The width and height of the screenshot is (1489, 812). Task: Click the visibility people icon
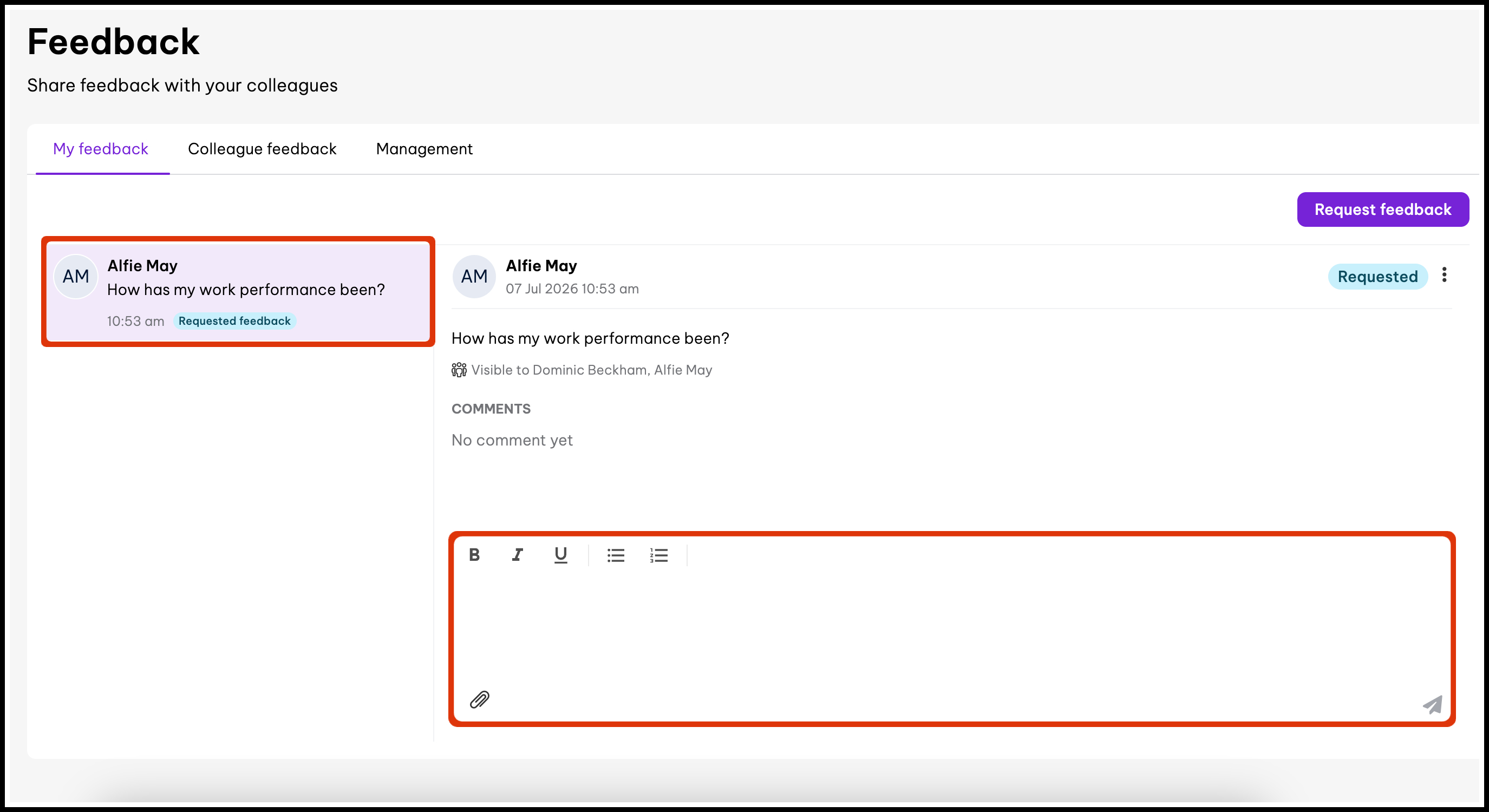click(459, 370)
